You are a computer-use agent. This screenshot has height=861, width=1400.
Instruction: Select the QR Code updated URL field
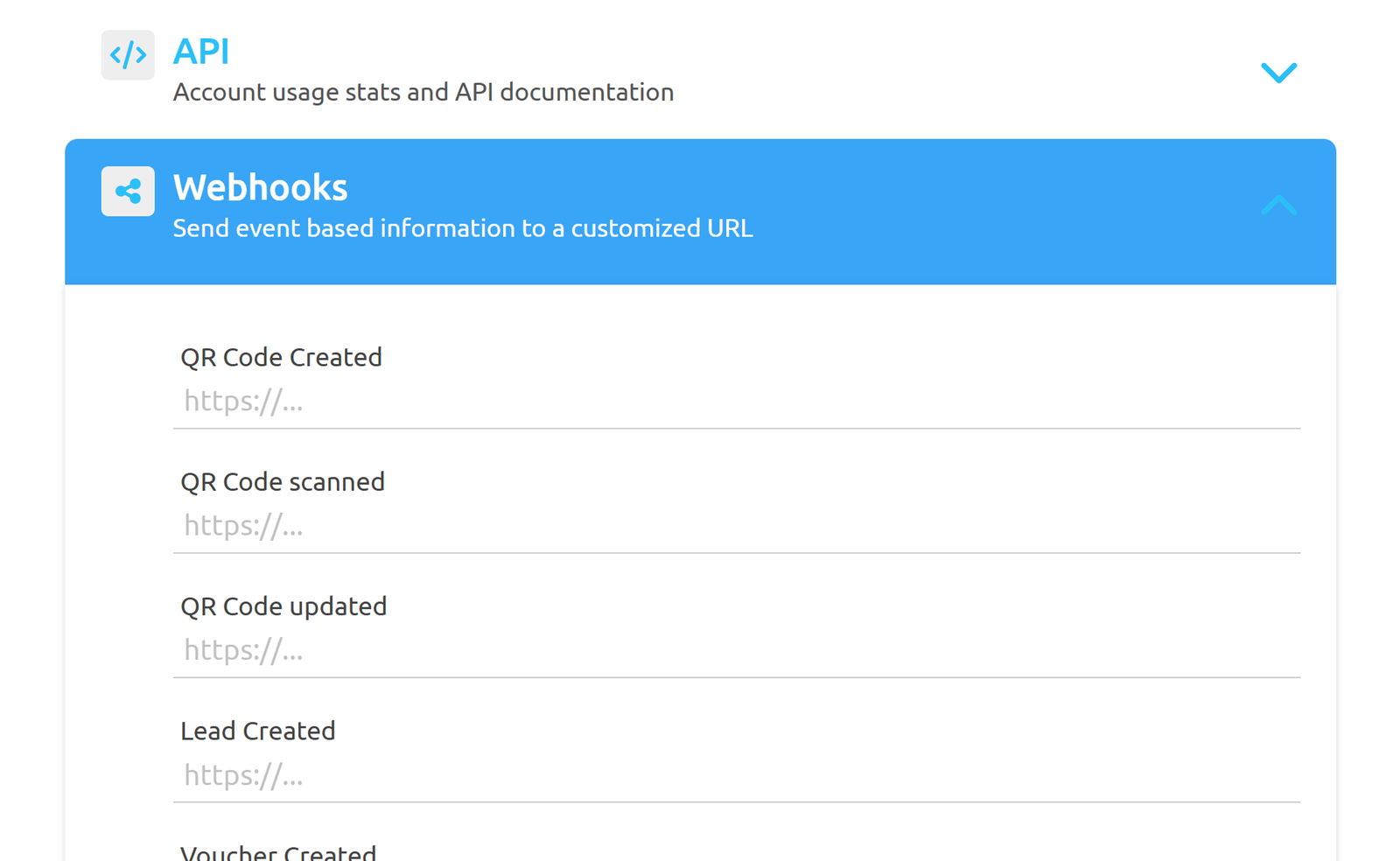coord(735,650)
